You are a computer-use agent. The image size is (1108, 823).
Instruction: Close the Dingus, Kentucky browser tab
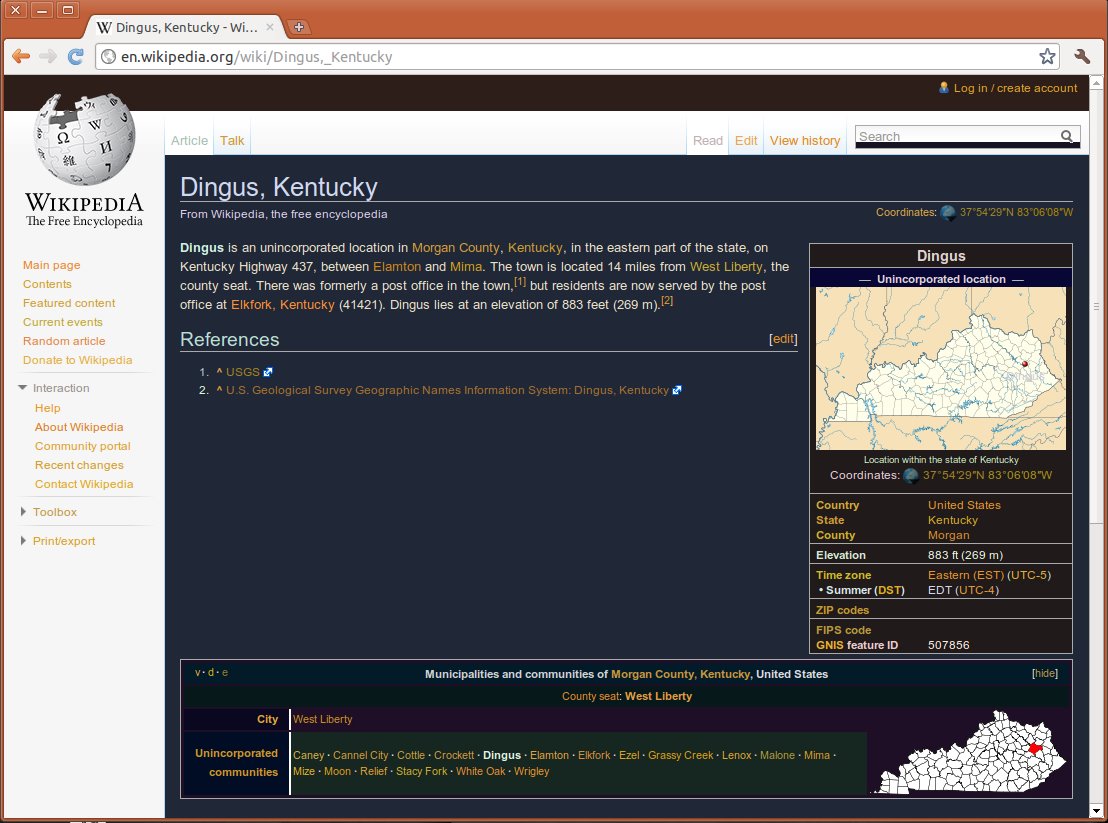pyautogui.click(x=270, y=27)
